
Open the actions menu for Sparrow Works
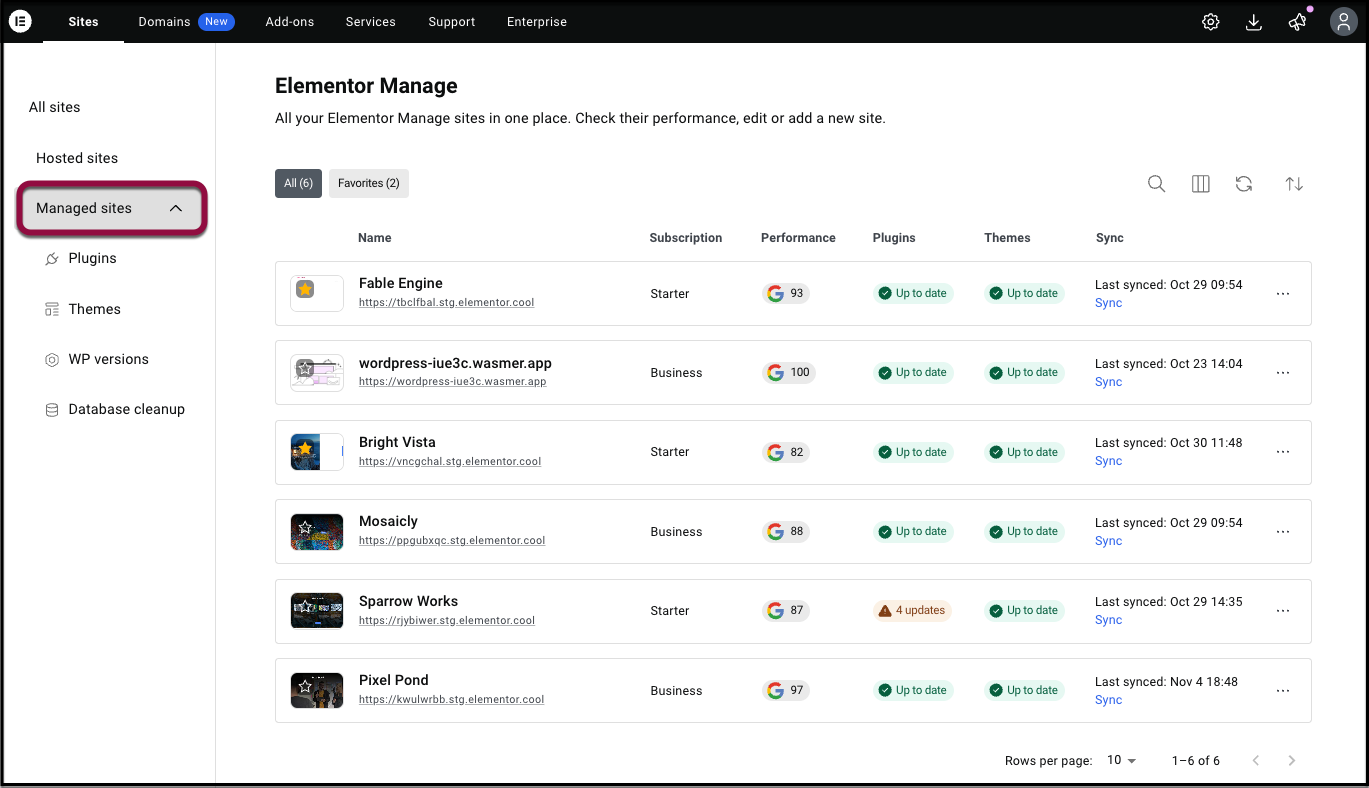1282,610
